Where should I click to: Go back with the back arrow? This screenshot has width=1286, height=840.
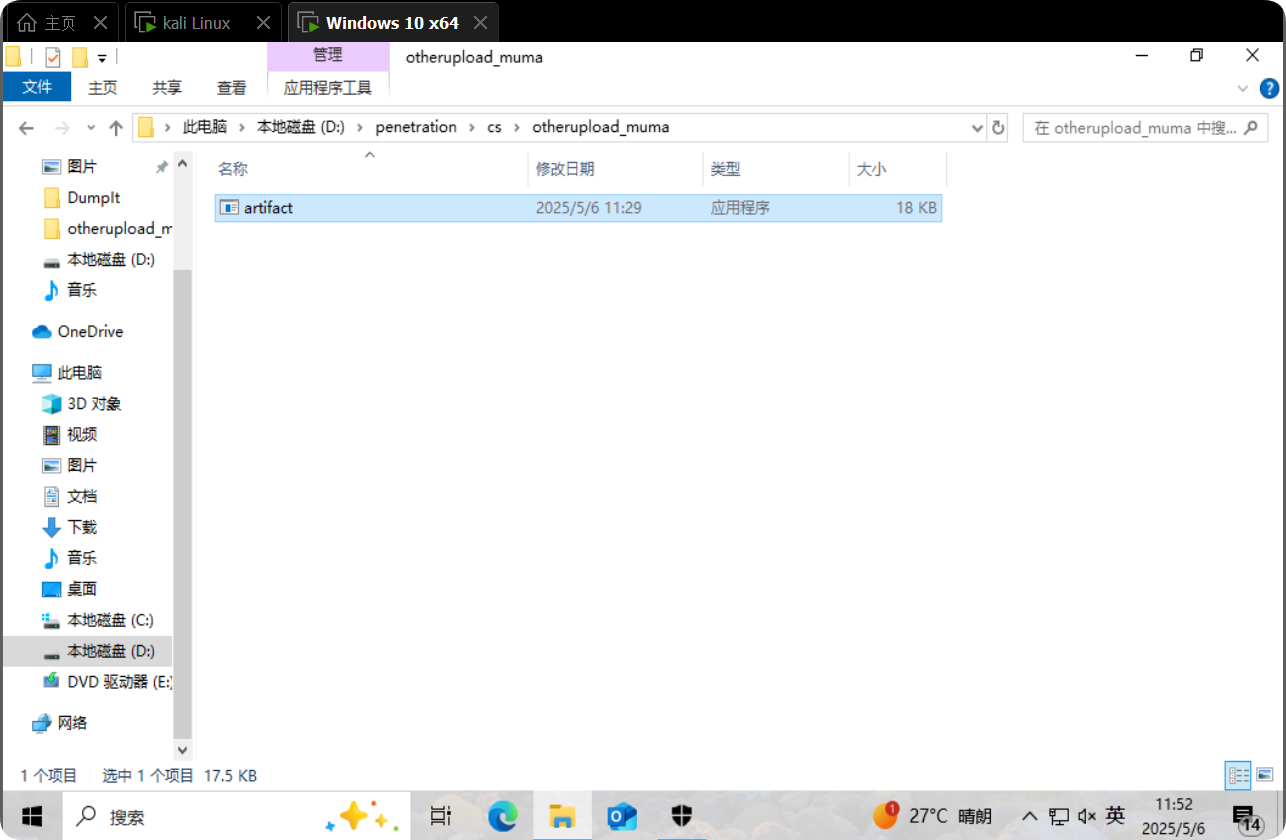(26, 128)
